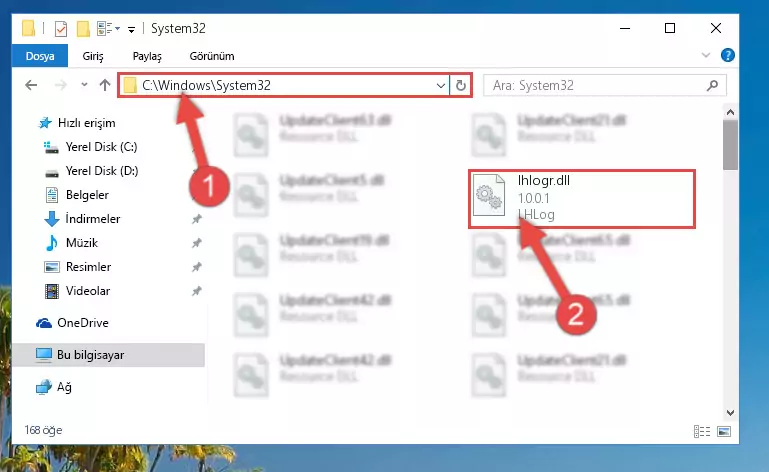Screen dimensions: 769x472
Task: Minimize the System32 window
Action: [x=625, y=28]
